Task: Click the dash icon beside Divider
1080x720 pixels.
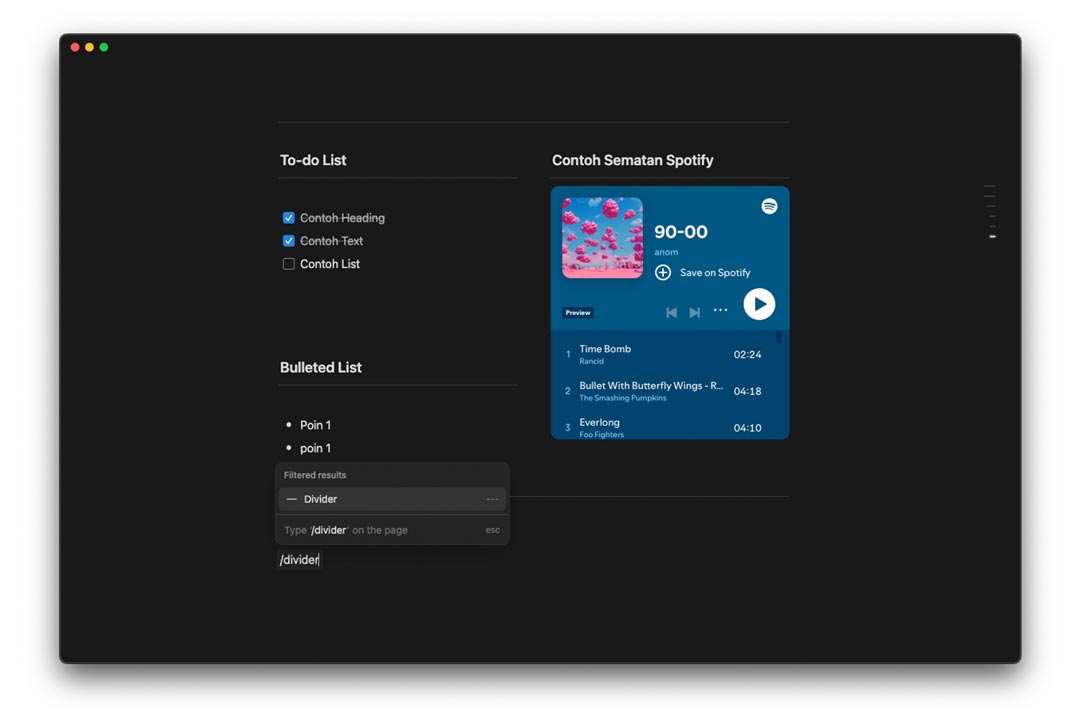Action: 291,499
